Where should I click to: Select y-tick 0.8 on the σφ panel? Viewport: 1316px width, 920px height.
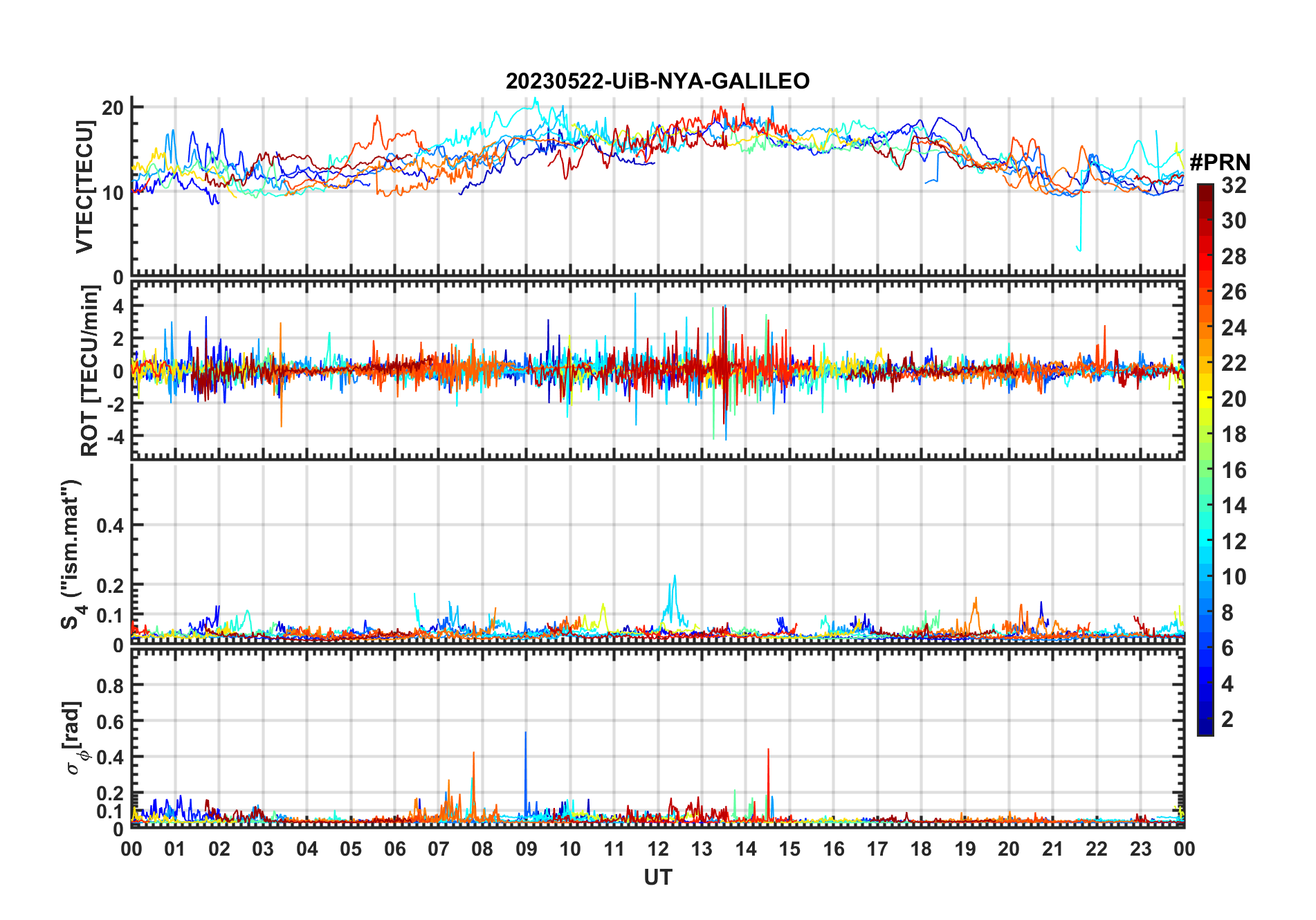pos(110,686)
